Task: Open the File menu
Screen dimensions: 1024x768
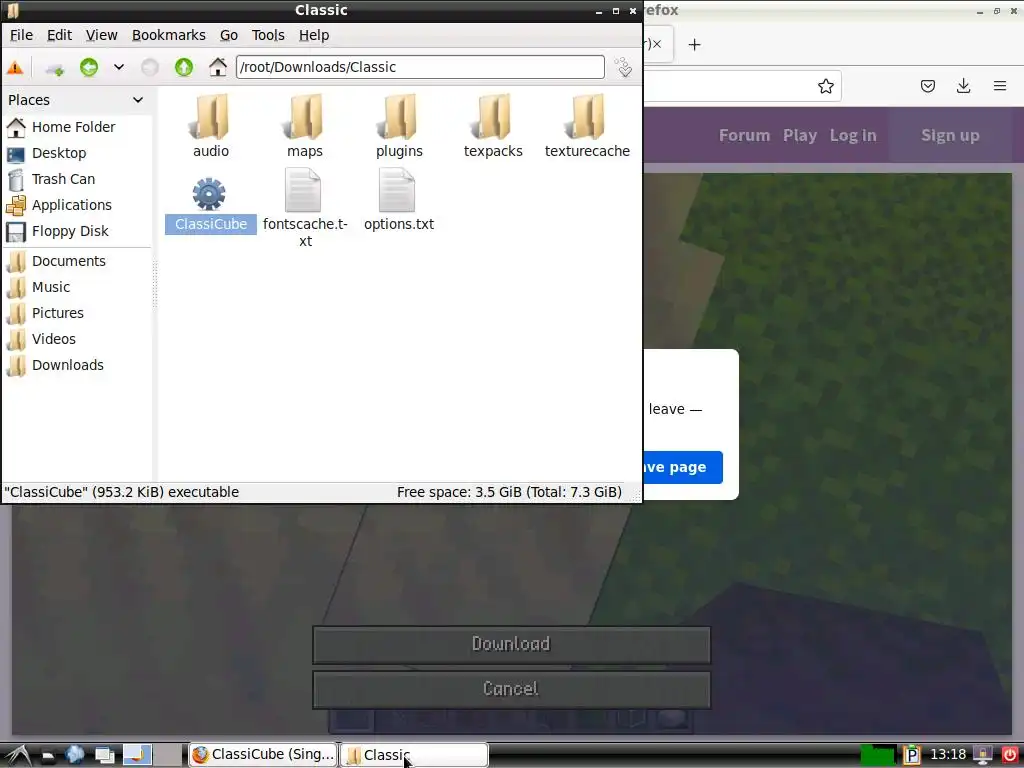Action: pyautogui.click(x=21, y=35)
